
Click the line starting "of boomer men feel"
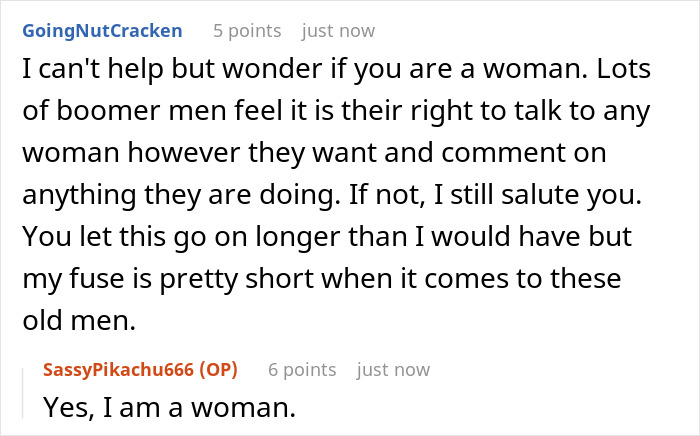coord(336,111)
